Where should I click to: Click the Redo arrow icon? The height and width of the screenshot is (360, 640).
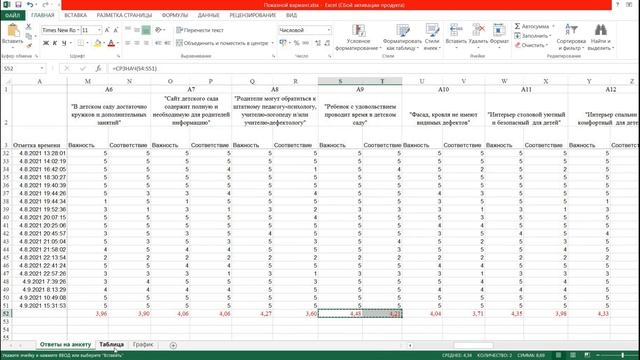coord(45,4)
